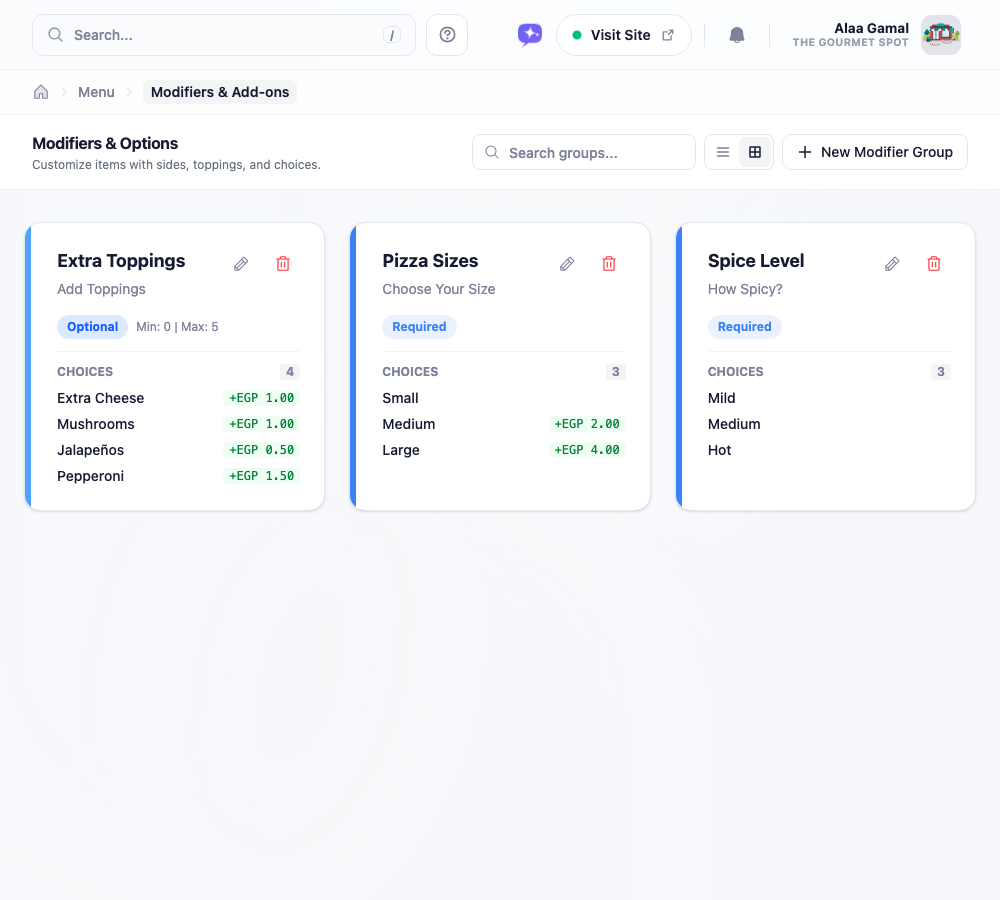Screen dimensions: 1000x900
Task: Open Alaa Gamal's profile avatar
Action: (x=941, y=35)
